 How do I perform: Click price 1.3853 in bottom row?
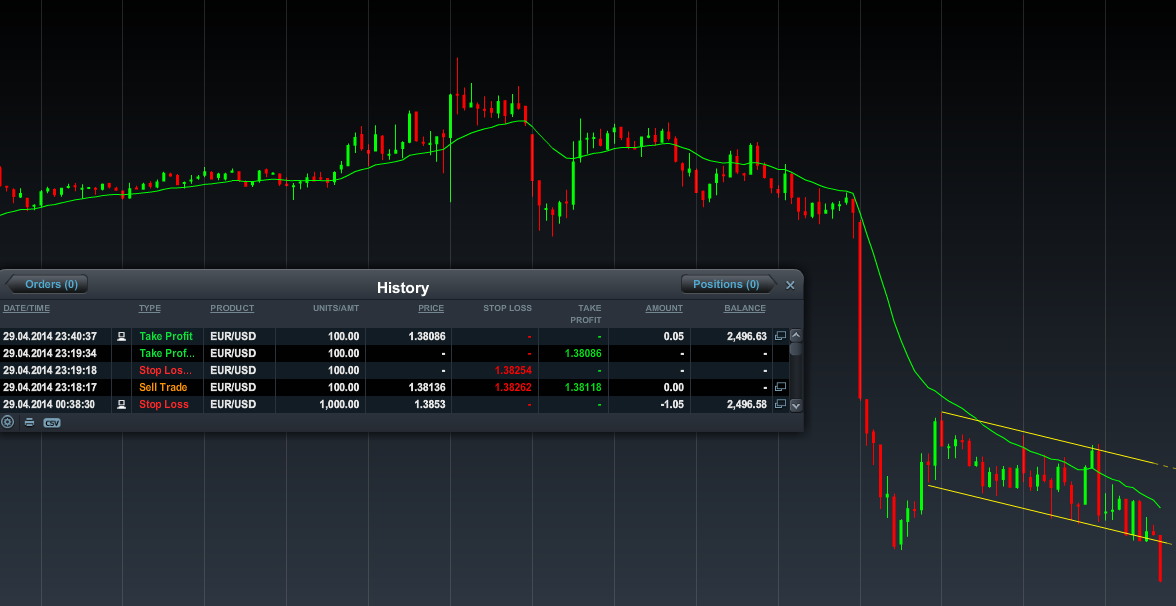pyautogui.click(x=430, y=404)
